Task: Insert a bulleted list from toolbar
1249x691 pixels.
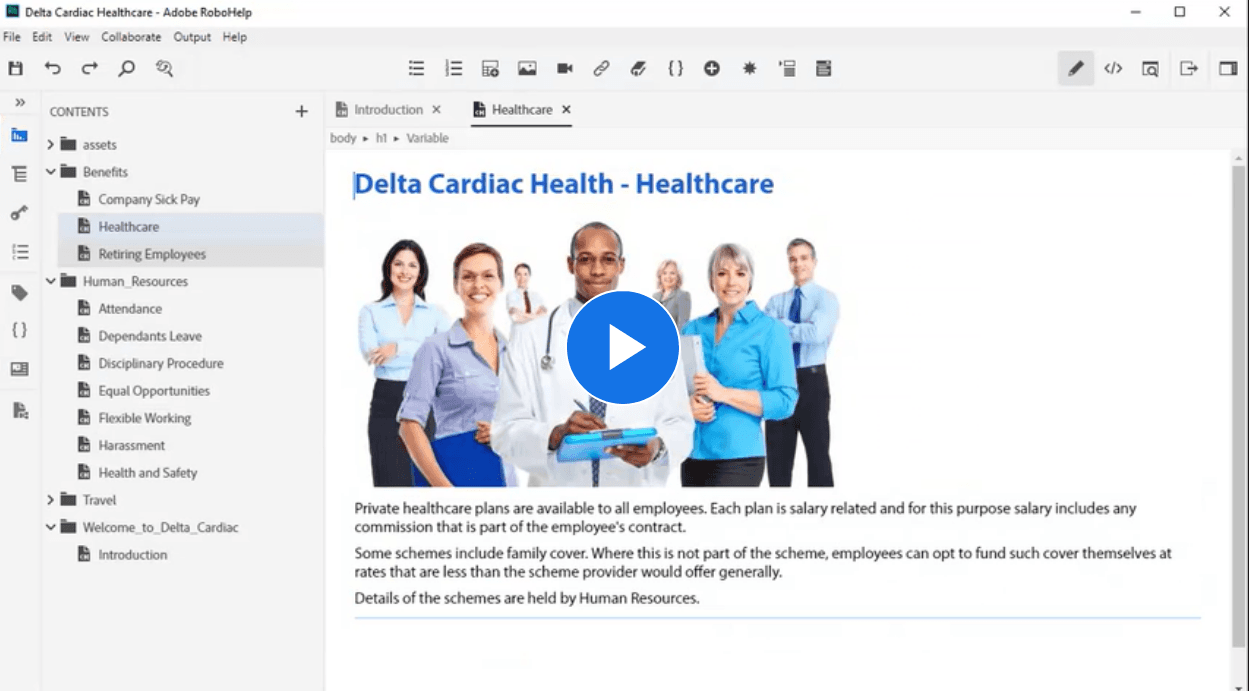Action: (x=416, y=69)
